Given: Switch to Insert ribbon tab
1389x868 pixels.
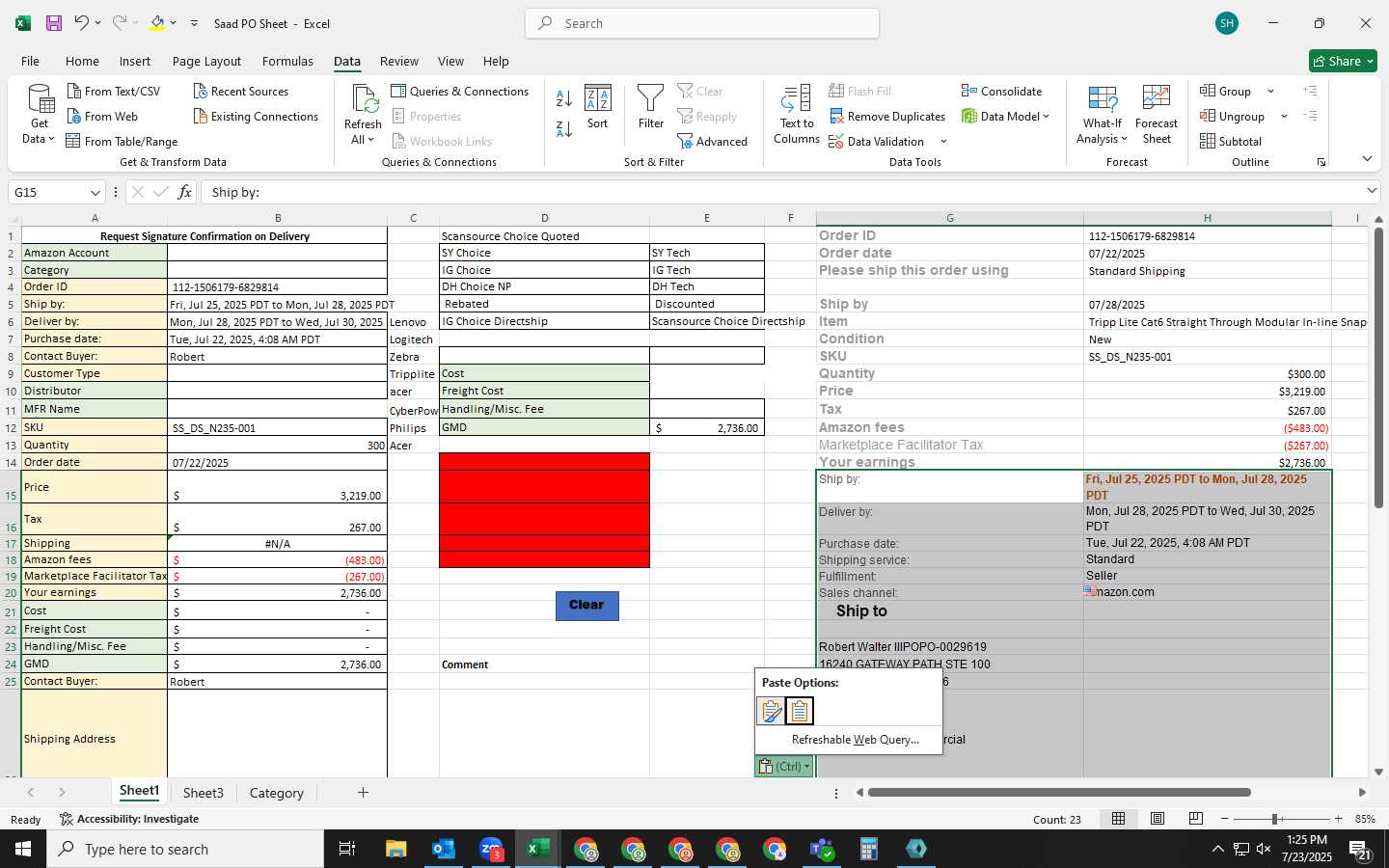Looking at the screenshot, I should [x=135, y=61].
